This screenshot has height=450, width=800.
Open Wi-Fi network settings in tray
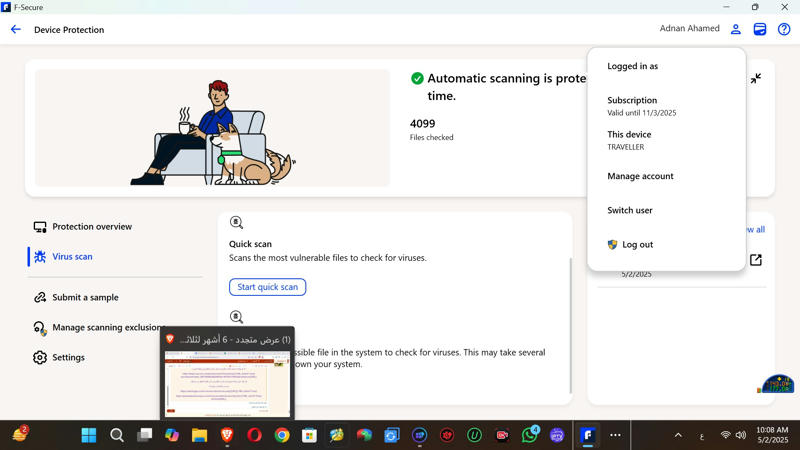[725, 435]
